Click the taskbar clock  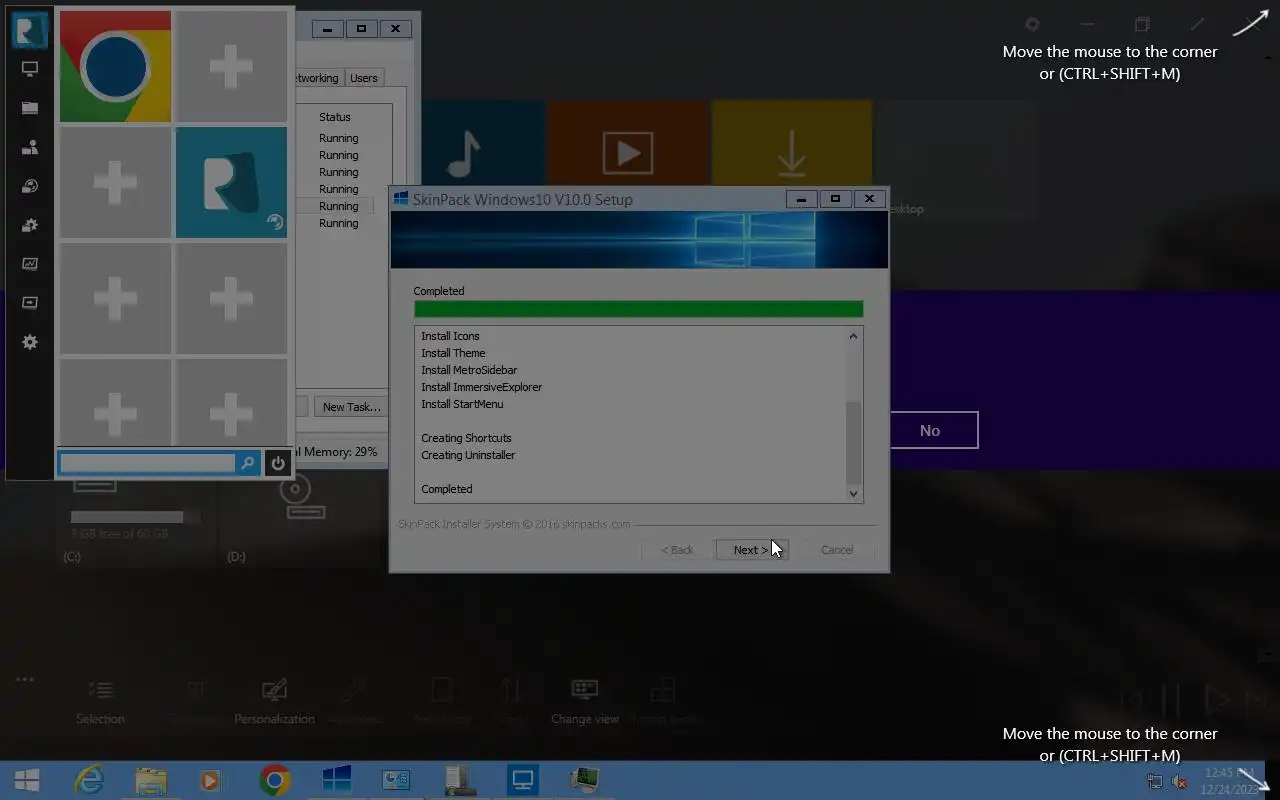1229,780
